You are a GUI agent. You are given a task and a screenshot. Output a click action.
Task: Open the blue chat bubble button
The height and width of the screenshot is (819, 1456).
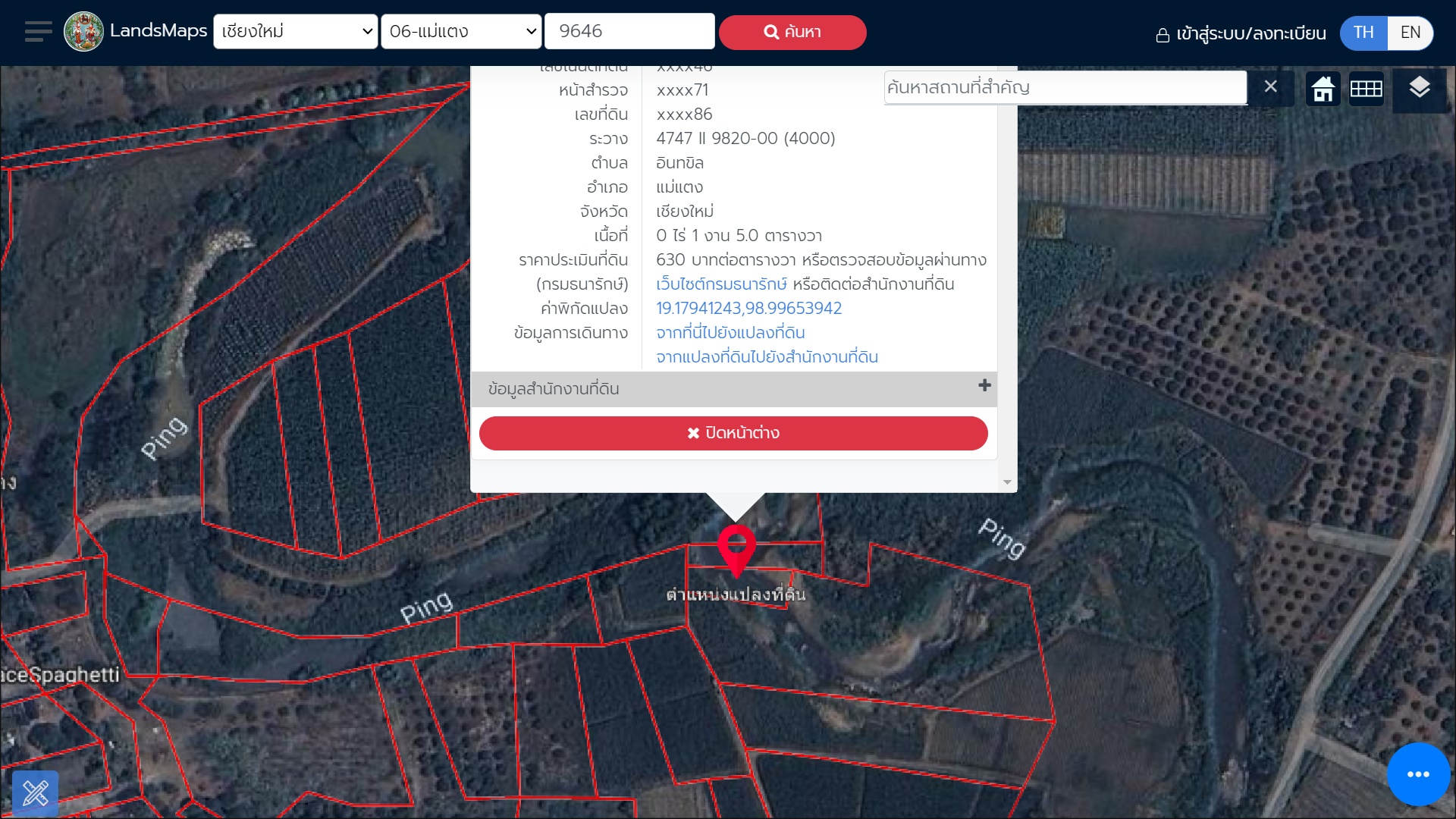(x=1418, y=774)
